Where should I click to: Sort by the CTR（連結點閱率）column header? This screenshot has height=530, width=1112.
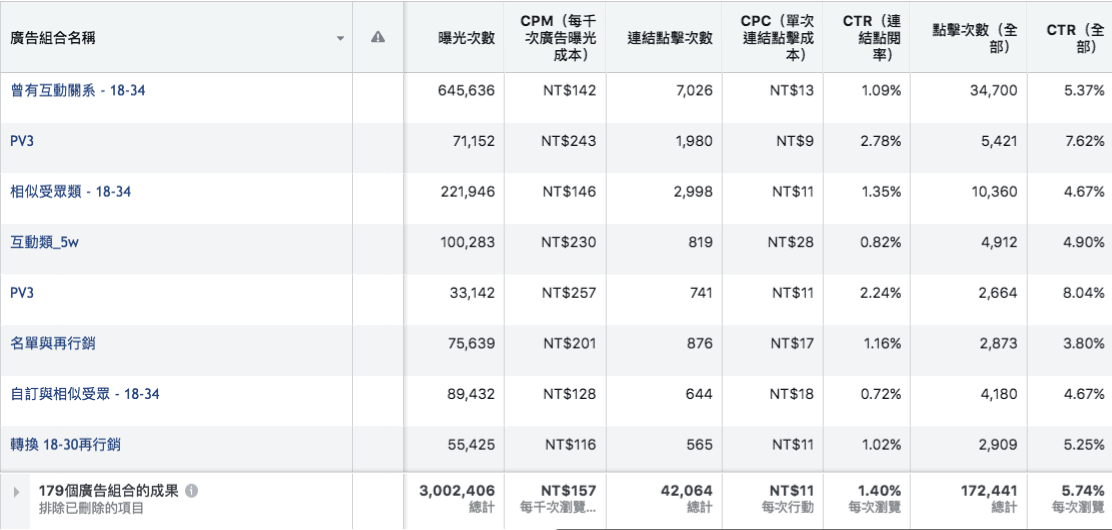point(871,38)
